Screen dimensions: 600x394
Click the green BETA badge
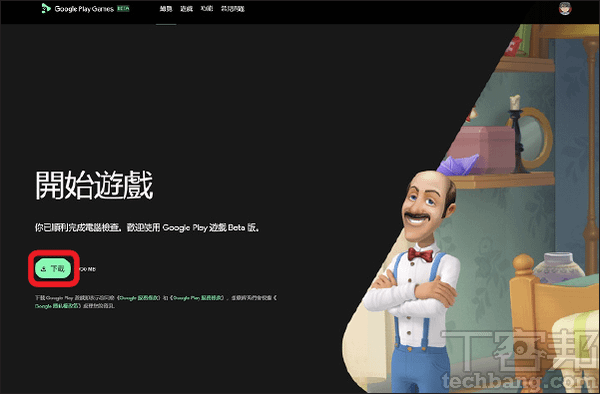pos(123,8)
